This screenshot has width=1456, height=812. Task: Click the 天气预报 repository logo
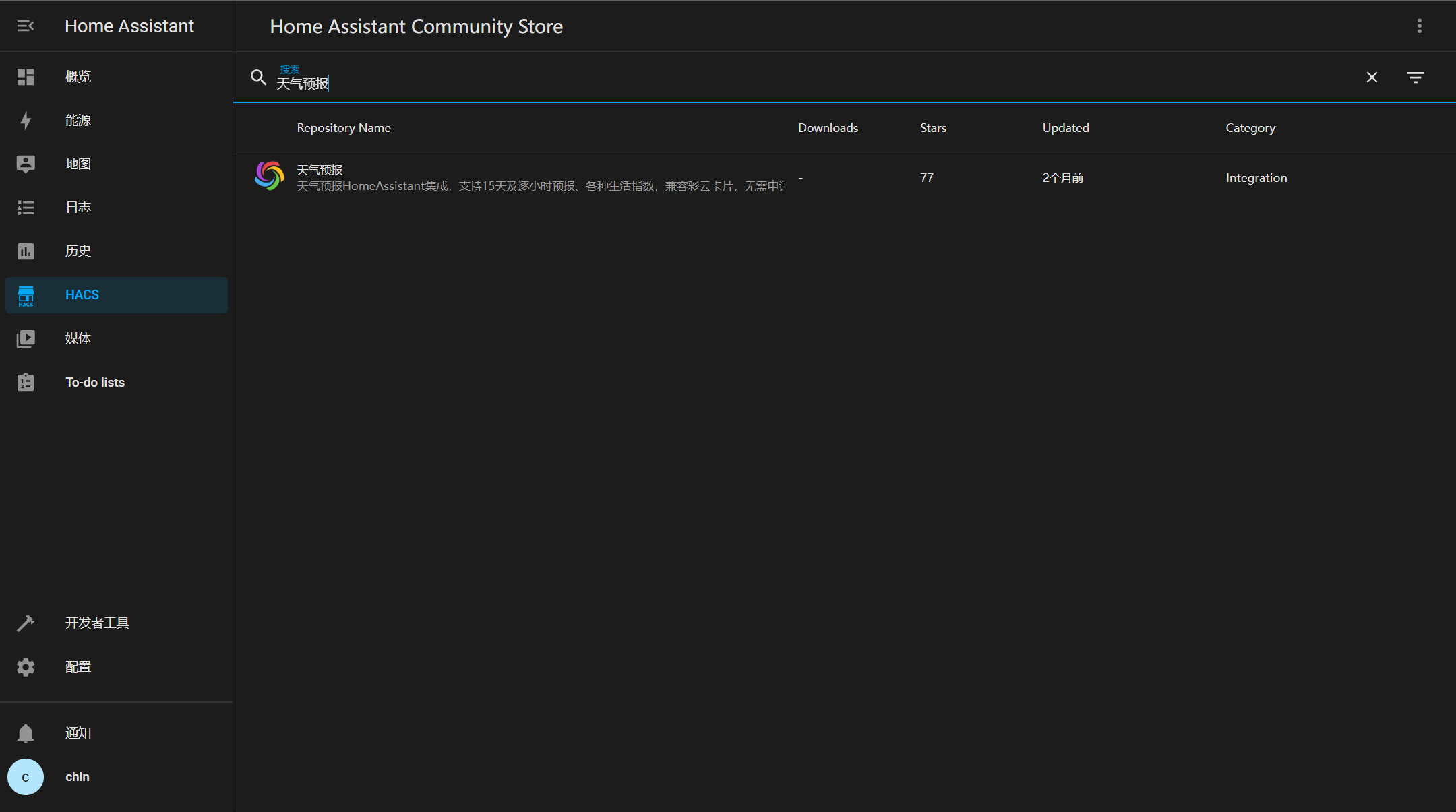[x=269, y=176]
